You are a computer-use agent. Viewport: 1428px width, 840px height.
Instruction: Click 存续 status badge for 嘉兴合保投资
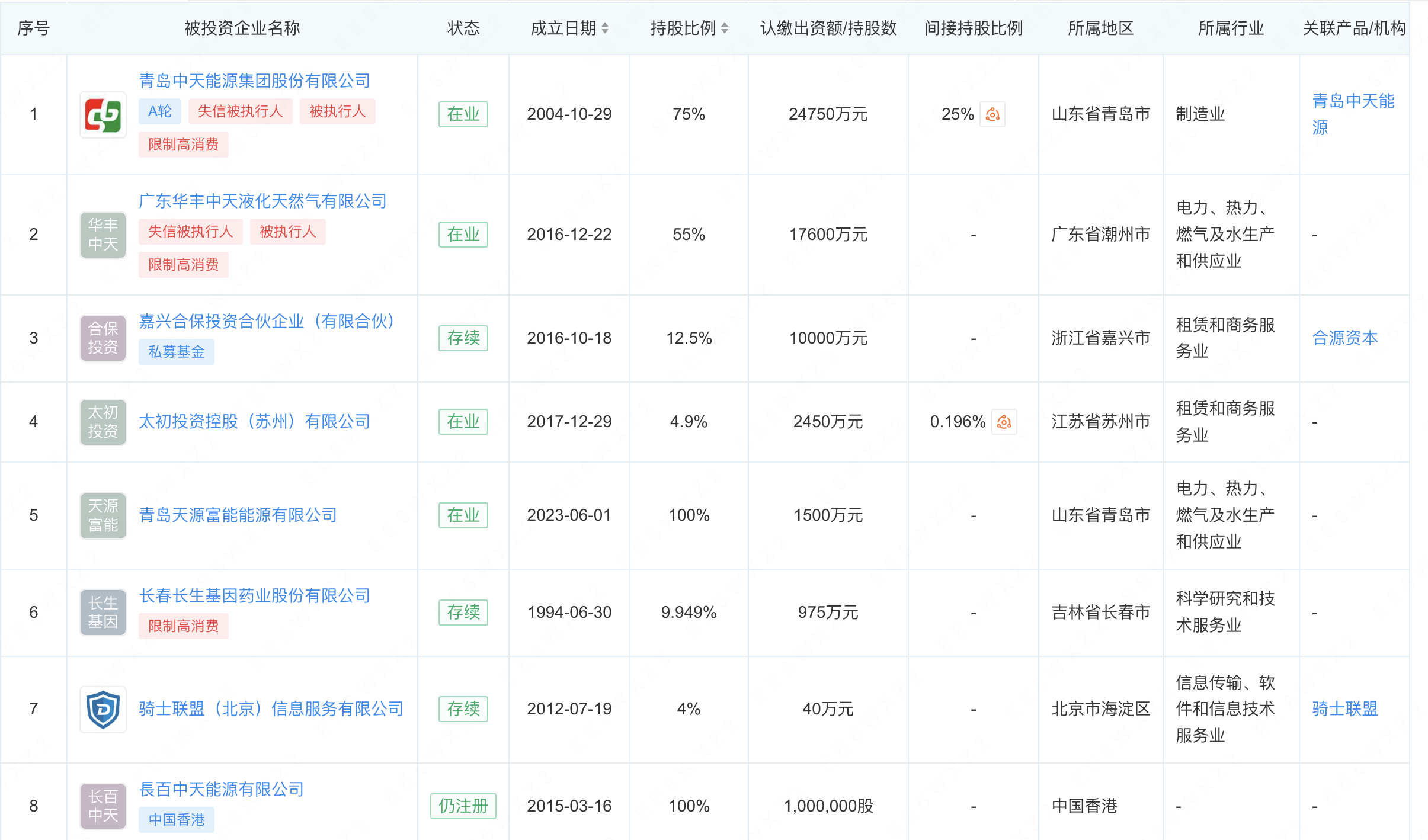coord(463,338)
